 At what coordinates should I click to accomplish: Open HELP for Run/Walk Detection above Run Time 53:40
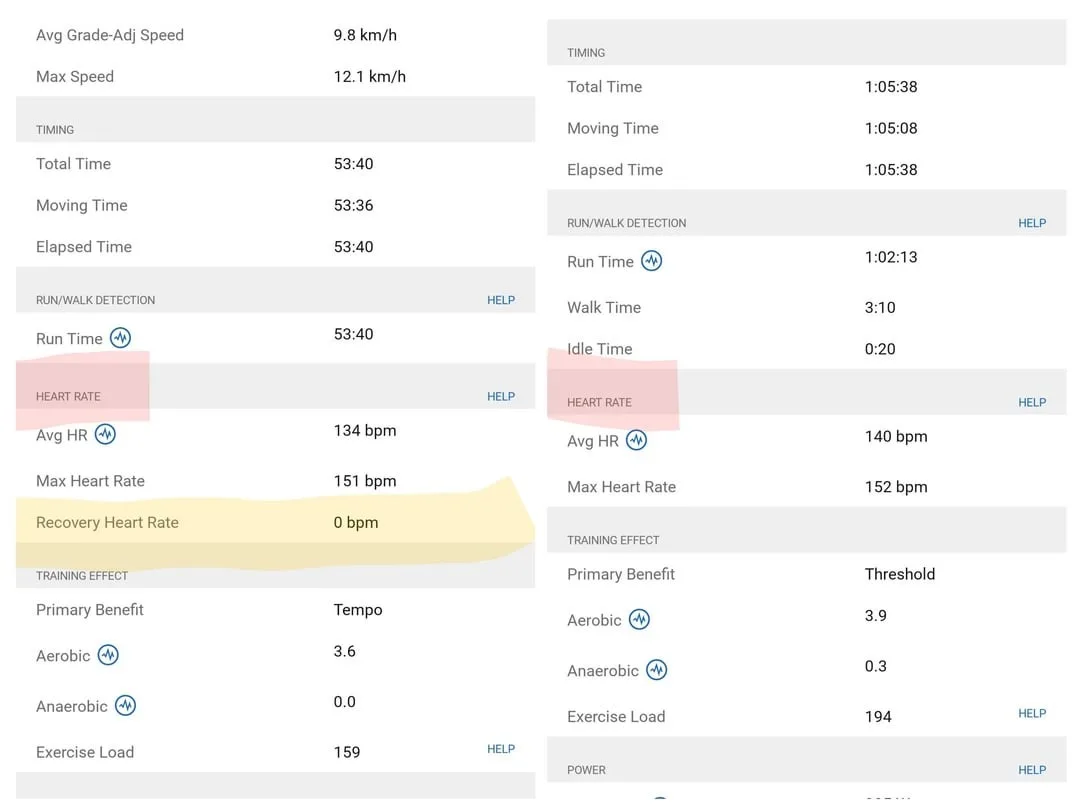[501, 300]
